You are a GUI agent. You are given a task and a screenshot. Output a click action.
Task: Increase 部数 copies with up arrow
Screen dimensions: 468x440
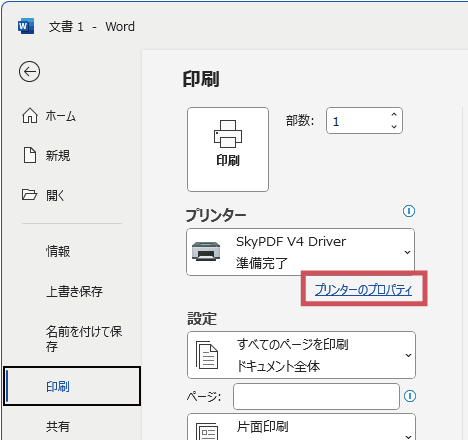[394, 115]
